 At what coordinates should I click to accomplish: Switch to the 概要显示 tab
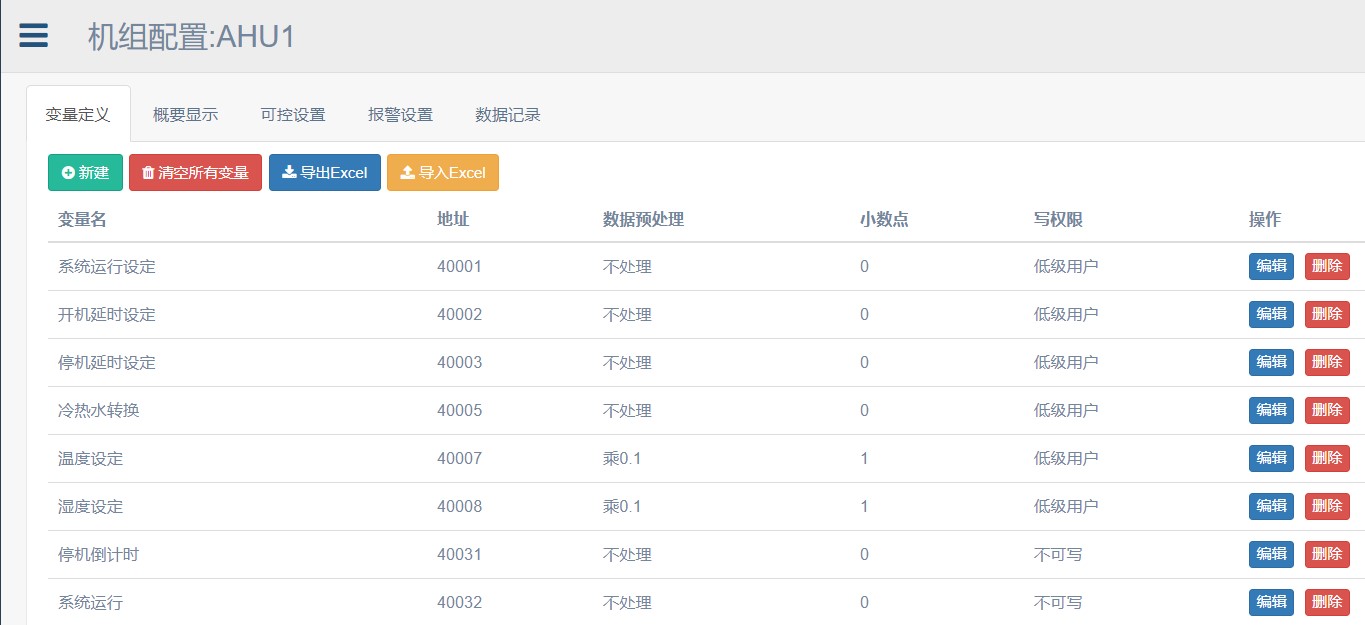pos(185,114)
